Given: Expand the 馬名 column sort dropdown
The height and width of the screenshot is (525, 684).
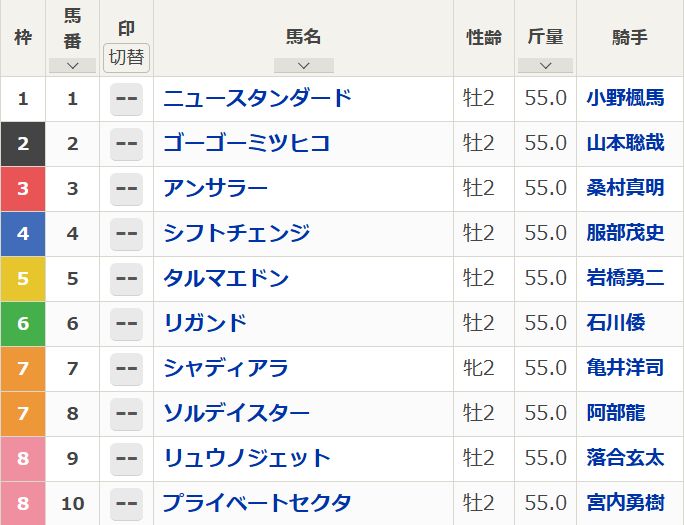Looking at the screenshot, I should (x=304, y=65).
